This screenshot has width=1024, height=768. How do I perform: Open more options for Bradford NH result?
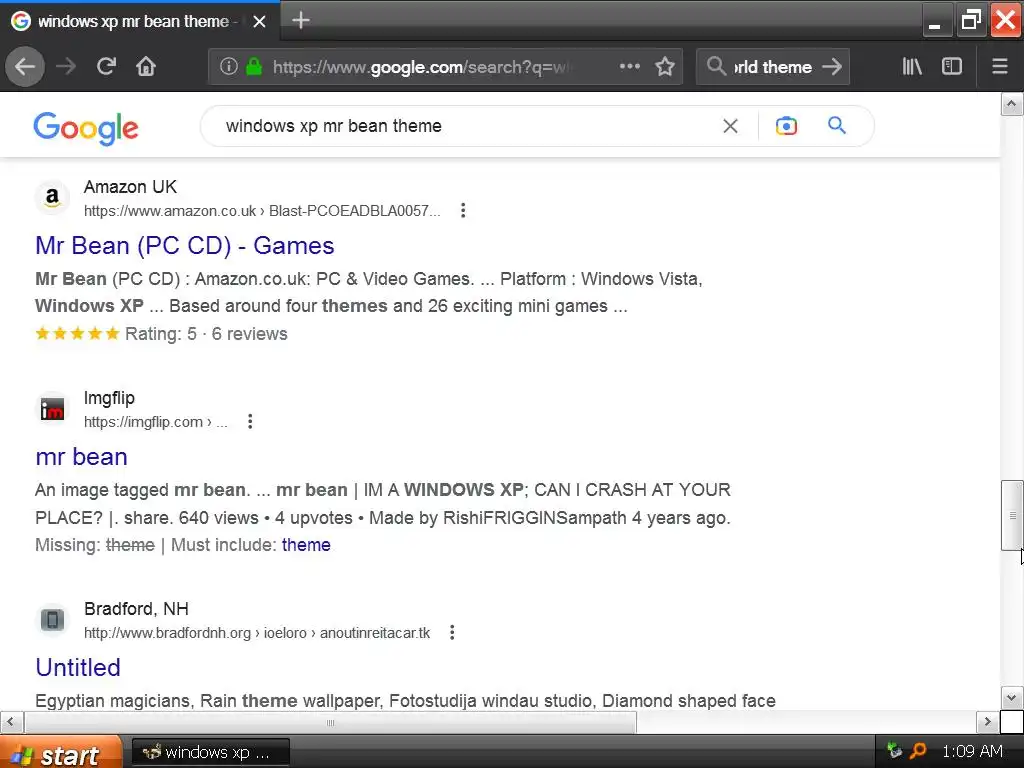(452, 632)
